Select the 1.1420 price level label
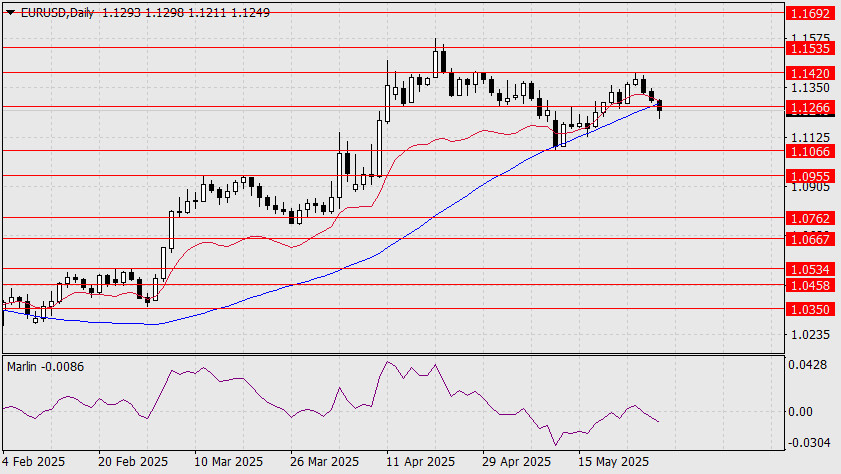This screenshot has width=841, height=474. [810, 73]
